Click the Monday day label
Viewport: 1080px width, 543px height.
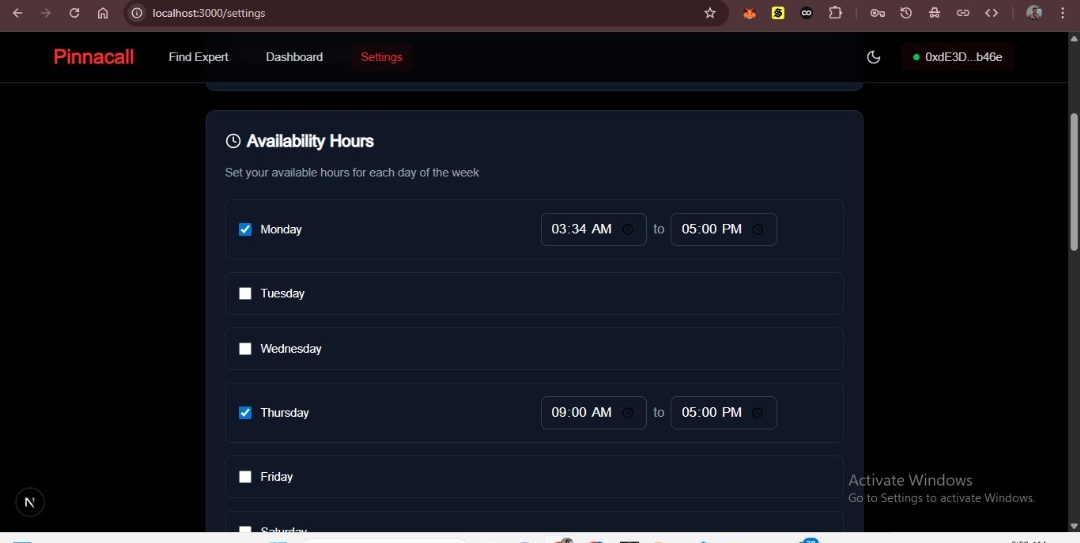(281, 229)
